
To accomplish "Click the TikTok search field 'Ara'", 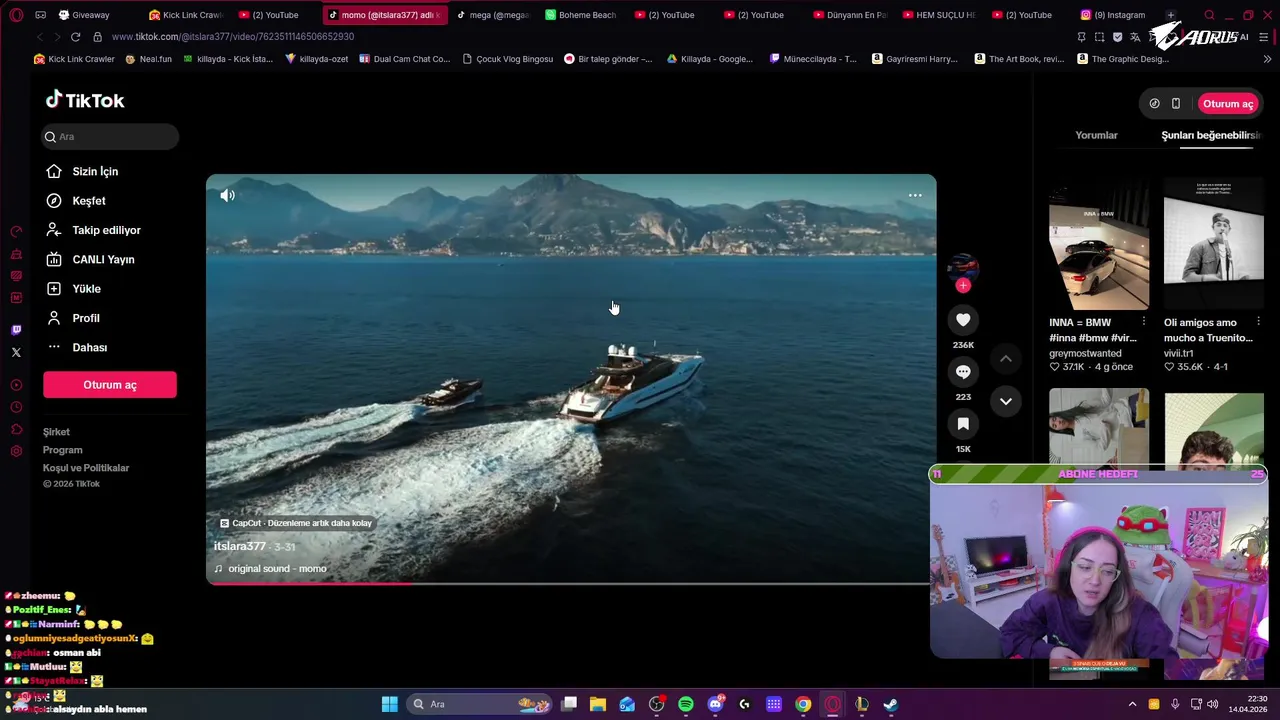I will pos(110,136).
